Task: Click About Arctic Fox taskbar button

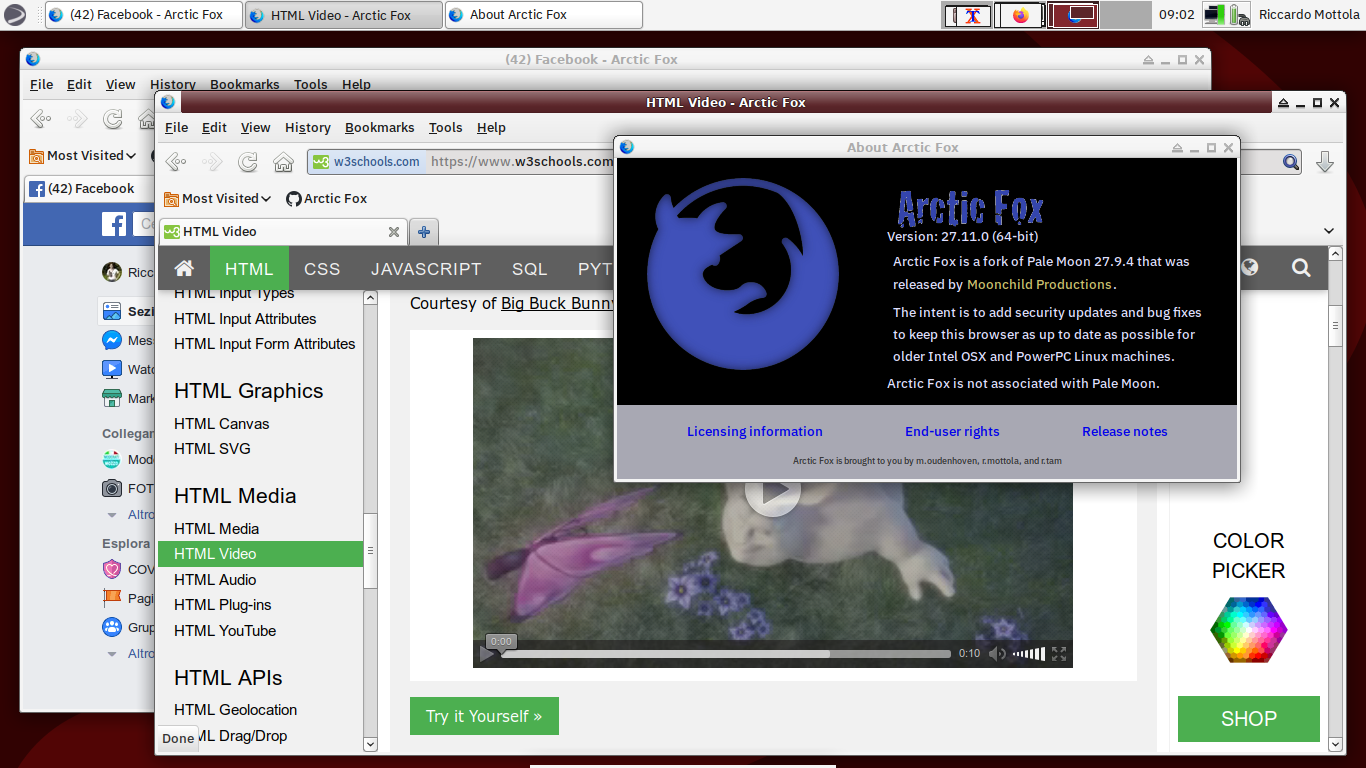Action: tap(543, 15)
